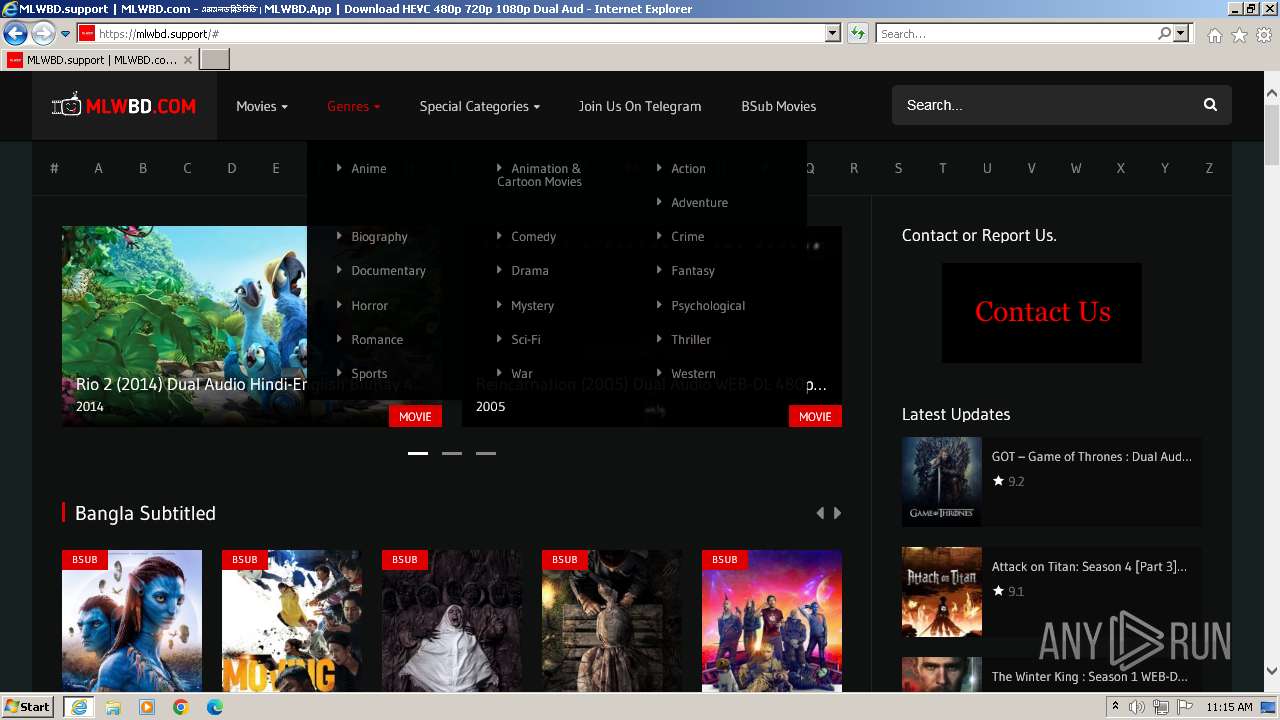
Task: Open The Winter King Season 1 link
Action: point(1090,677)
